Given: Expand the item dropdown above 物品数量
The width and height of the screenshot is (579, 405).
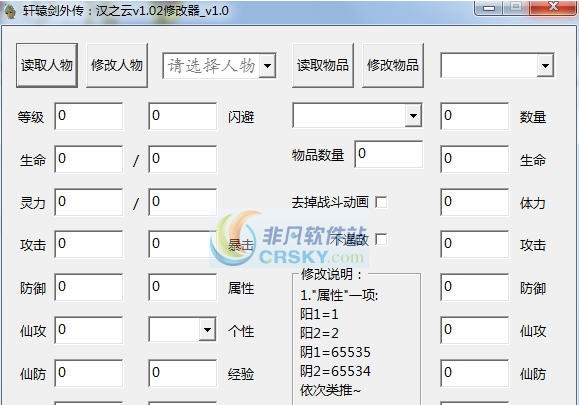Looking at the screenshot, I should [413, 116].
